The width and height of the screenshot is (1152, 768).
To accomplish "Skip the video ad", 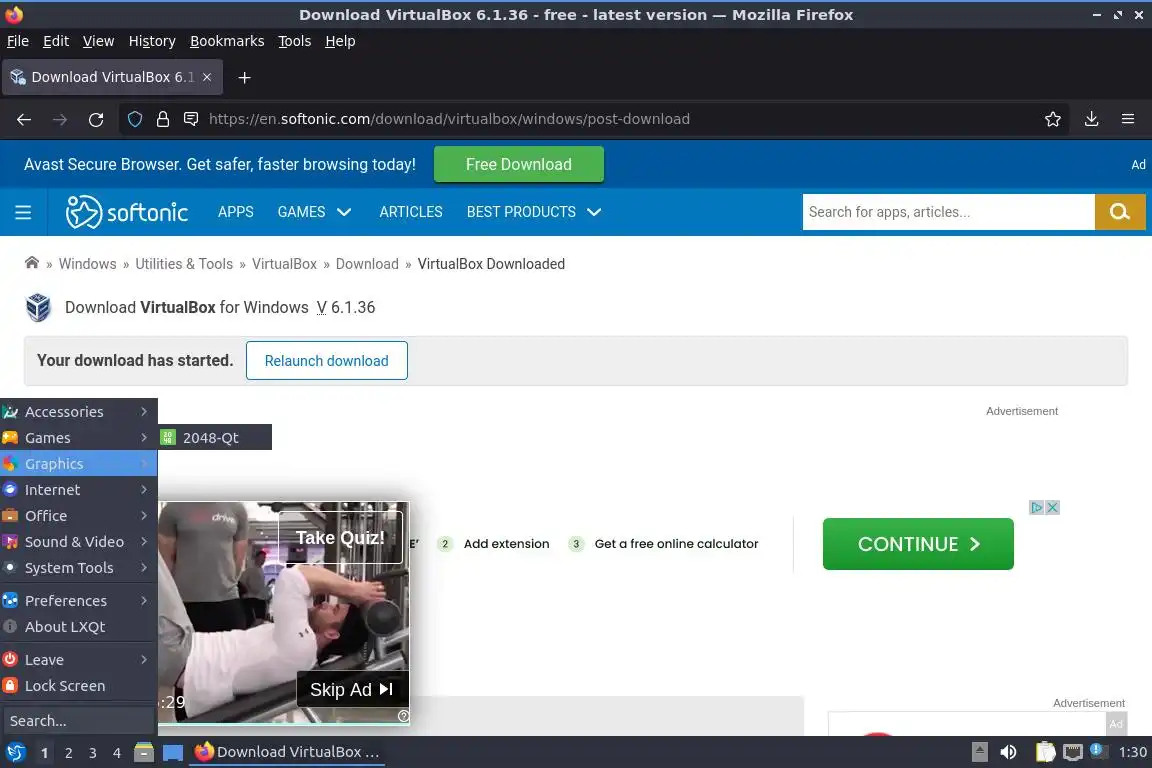I will pos(352,689).
